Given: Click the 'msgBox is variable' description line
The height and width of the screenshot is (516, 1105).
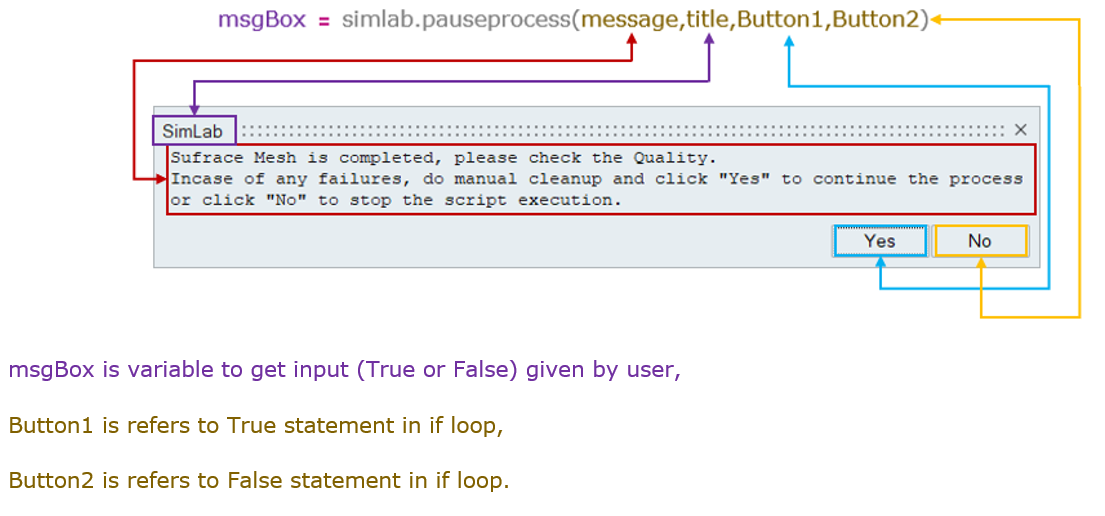Looking at the screenshot, I should point(344,370).
